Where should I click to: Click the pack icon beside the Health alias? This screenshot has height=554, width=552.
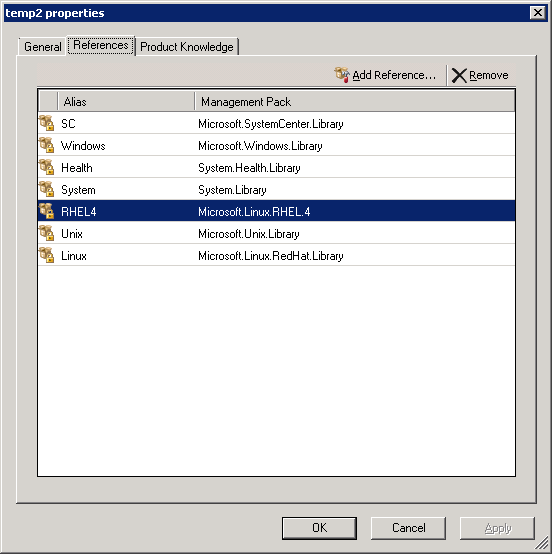click(46, 167)
